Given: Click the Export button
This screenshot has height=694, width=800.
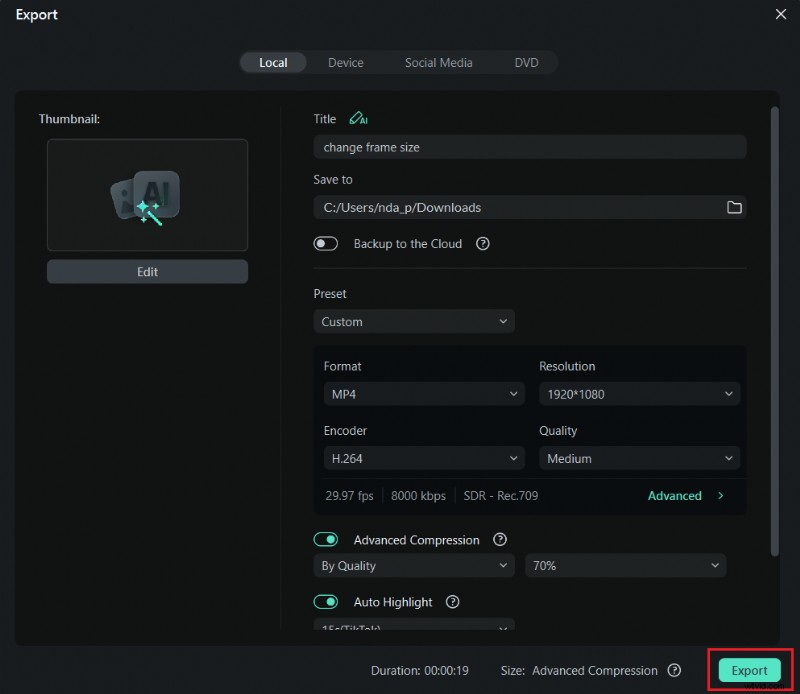Looking at the screenshot, I should [749, 671].
